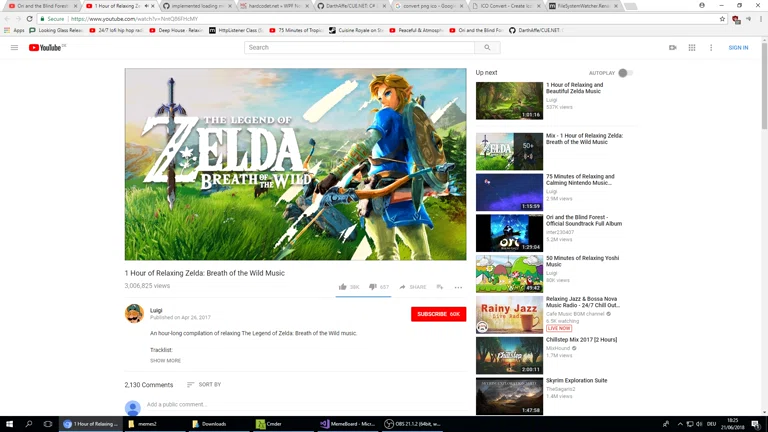
Task: Open the three-dot more actions menu under video
Action: pyautogui.click(x=458, y=287)
